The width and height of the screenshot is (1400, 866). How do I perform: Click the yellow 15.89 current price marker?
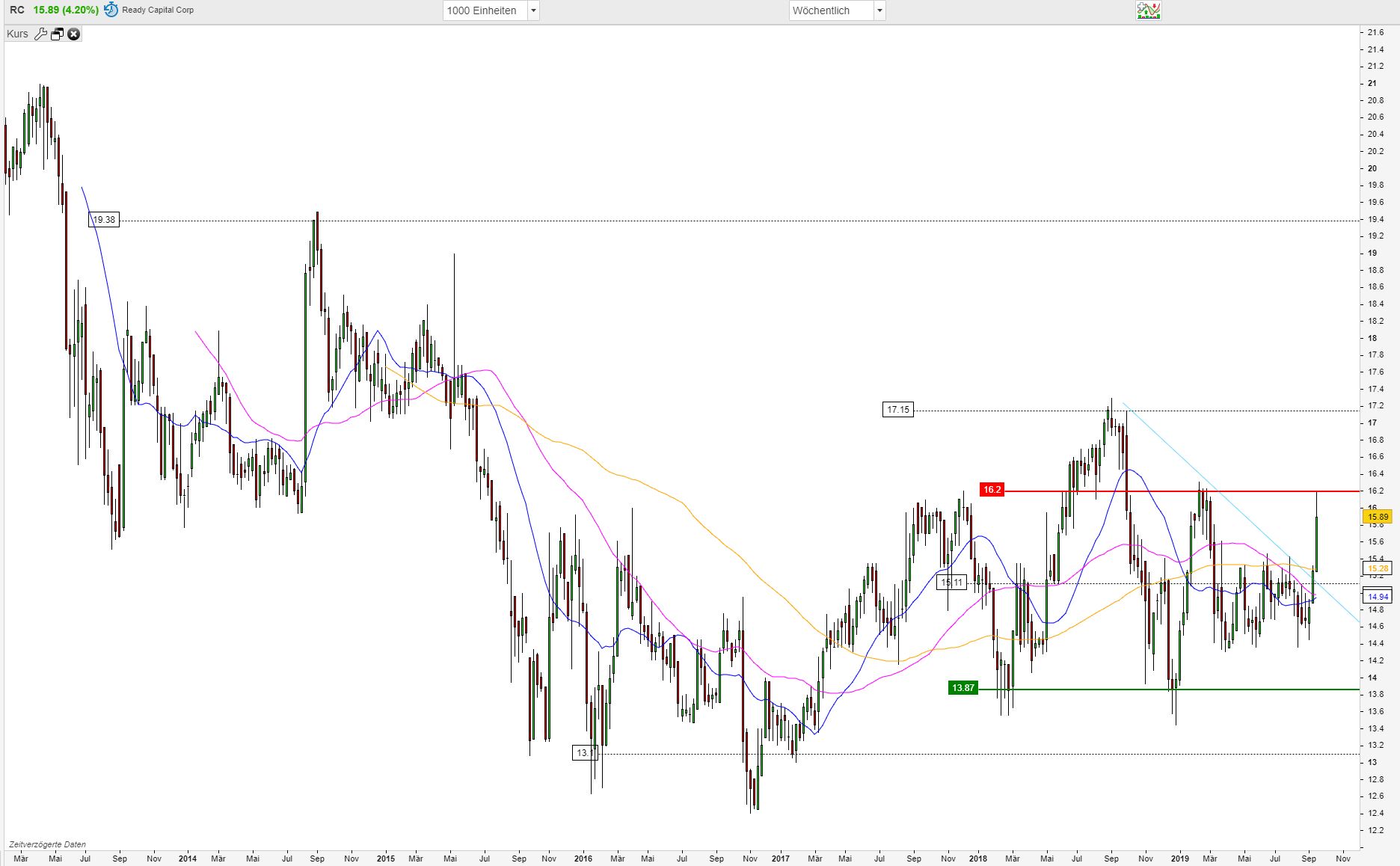click(x=1378, y=517)
